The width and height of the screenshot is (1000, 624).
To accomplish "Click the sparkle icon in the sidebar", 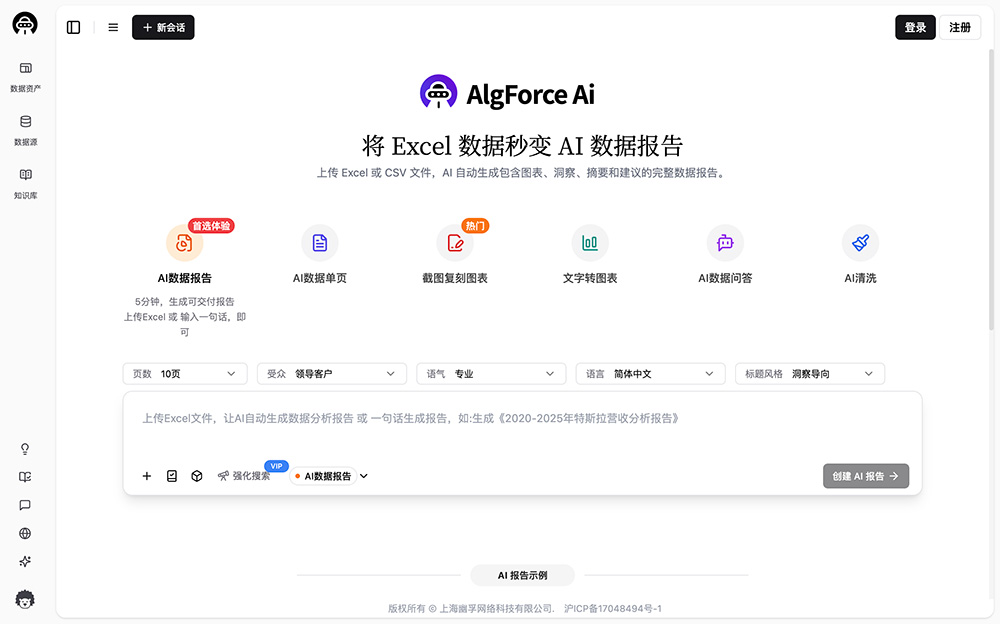I will [25, 561].
